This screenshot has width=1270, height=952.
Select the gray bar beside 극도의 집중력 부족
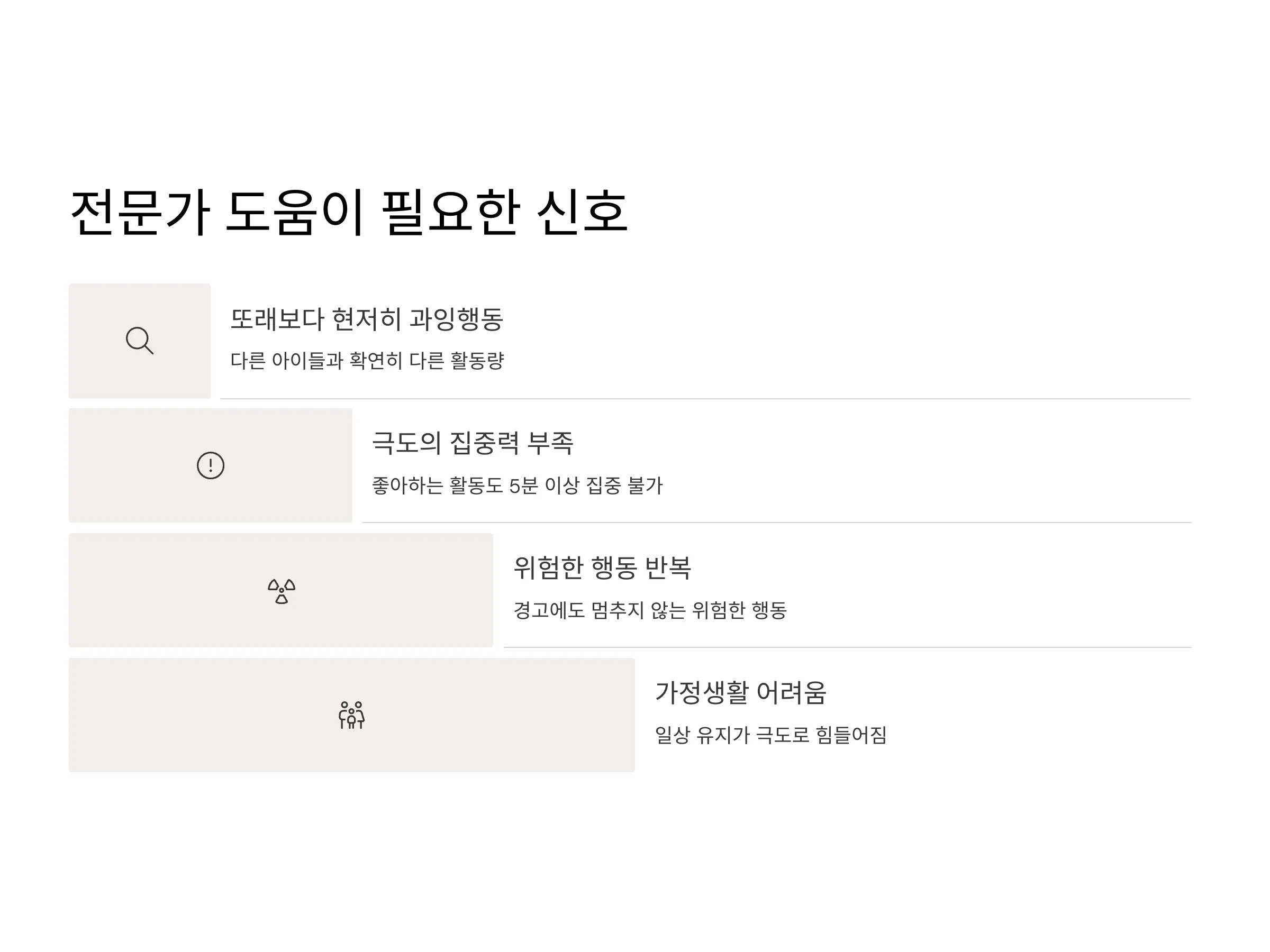[211, 465]
